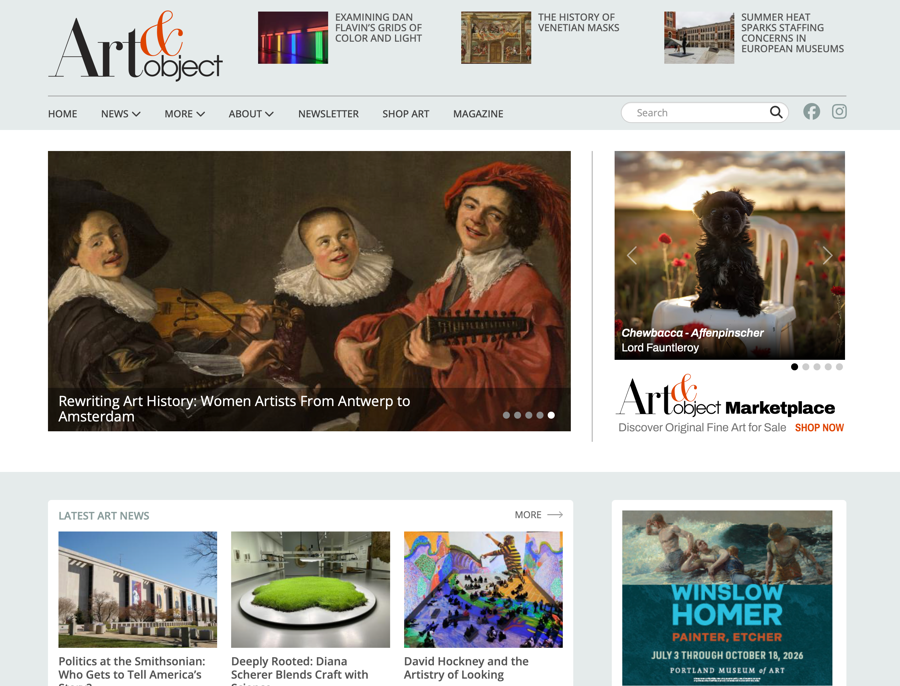Select the fifth marketplace carousel dot
This screenshot has height=686, width=900.
click(x=839, y=367)
